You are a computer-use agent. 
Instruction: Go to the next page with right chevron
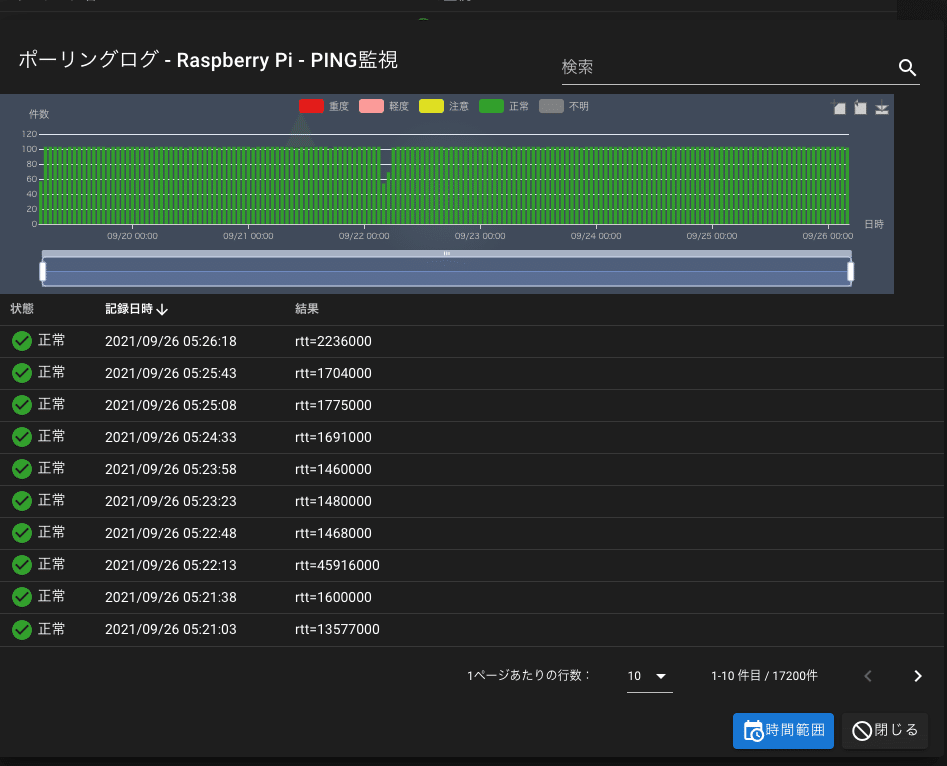[917, 676]
